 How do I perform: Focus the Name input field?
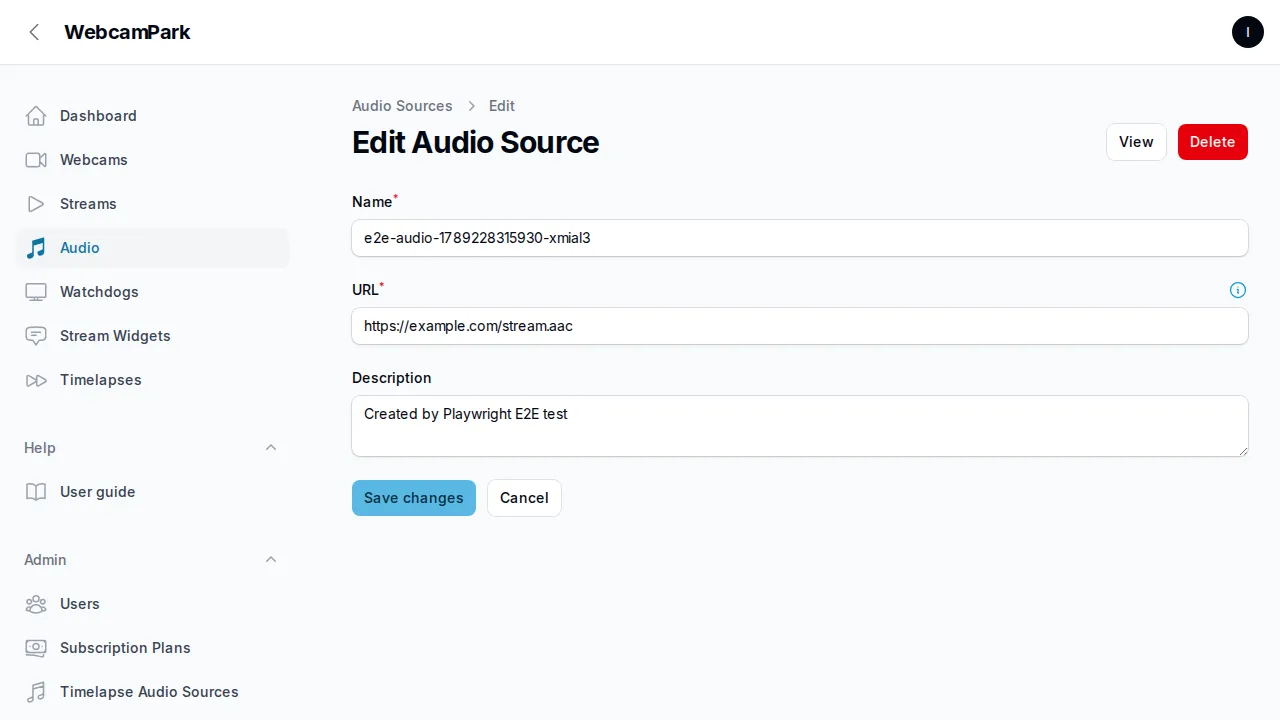(800, 238)
